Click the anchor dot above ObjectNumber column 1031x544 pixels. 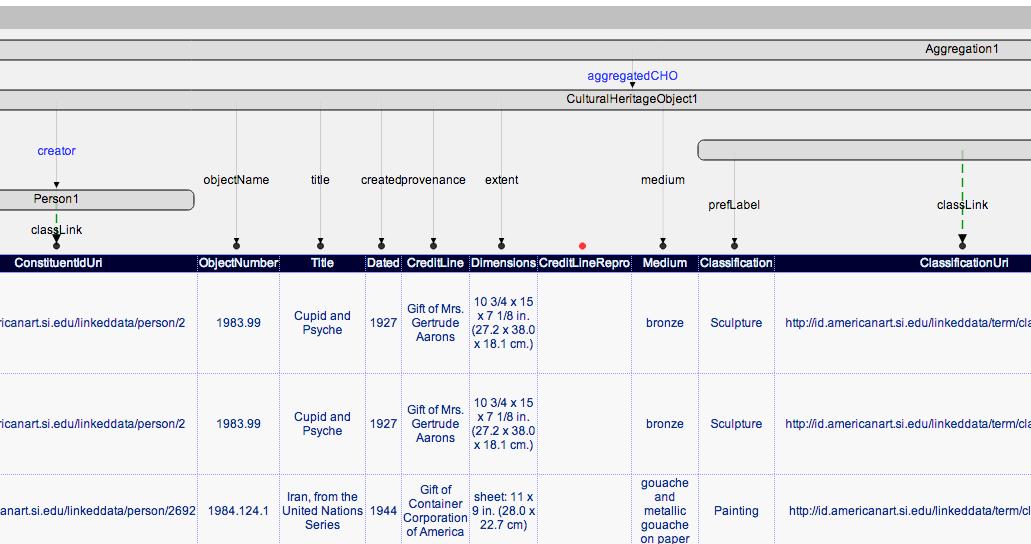click(x=236, y=244)
